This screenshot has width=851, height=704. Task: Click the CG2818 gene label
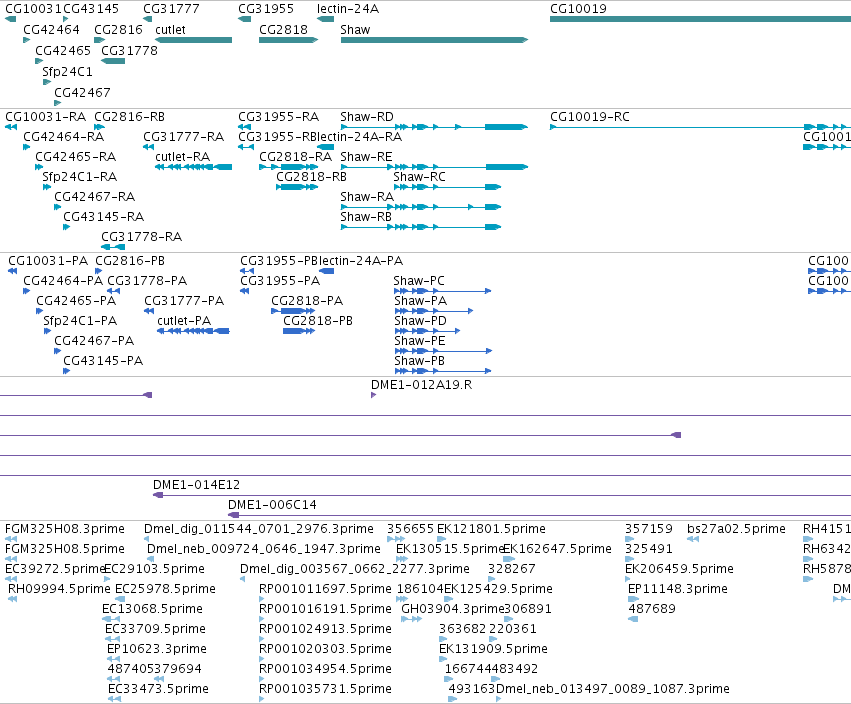(283, 29)
